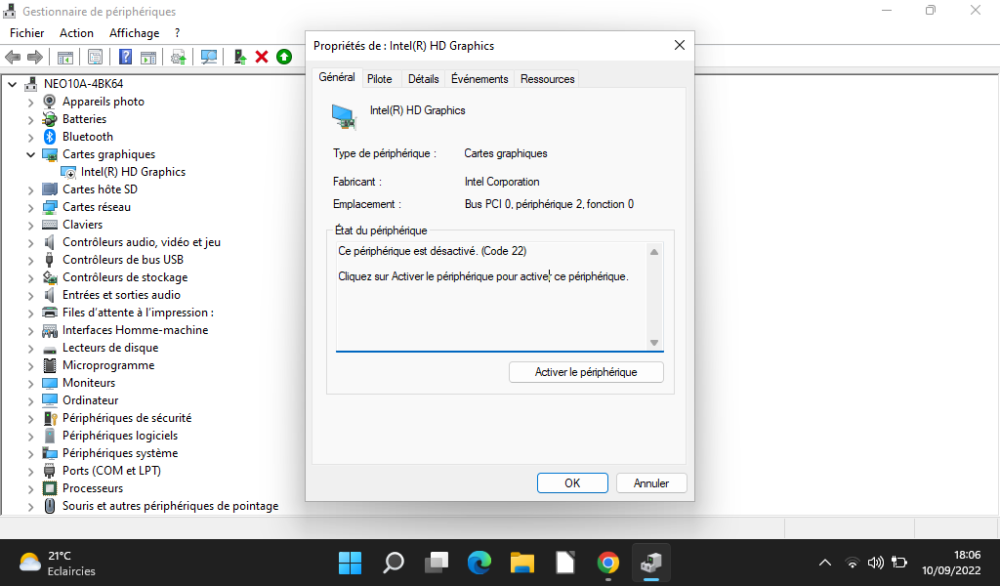Click the Forward arrow in the toolbar
This screenshot has width=1000, height=586.
click(x=35, y=57)
